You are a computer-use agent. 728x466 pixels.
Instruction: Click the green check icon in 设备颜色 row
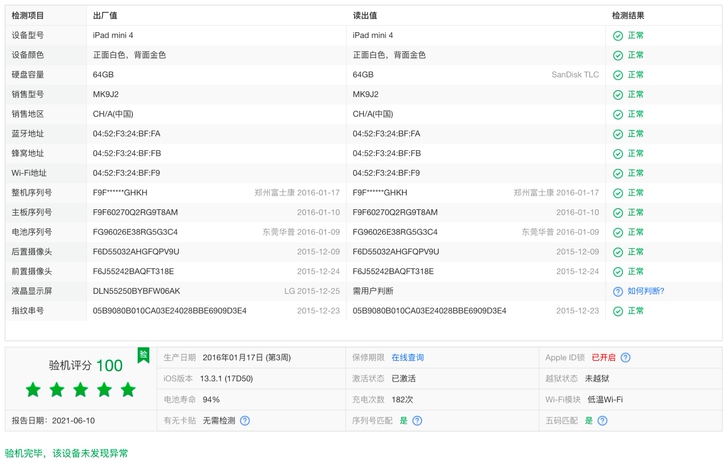click(x=618, y=56)
